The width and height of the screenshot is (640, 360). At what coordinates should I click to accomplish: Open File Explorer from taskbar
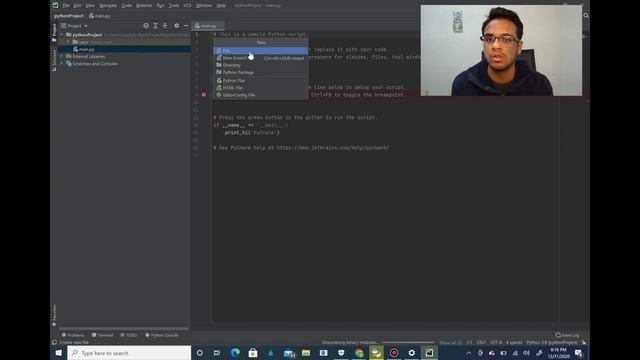306,353
